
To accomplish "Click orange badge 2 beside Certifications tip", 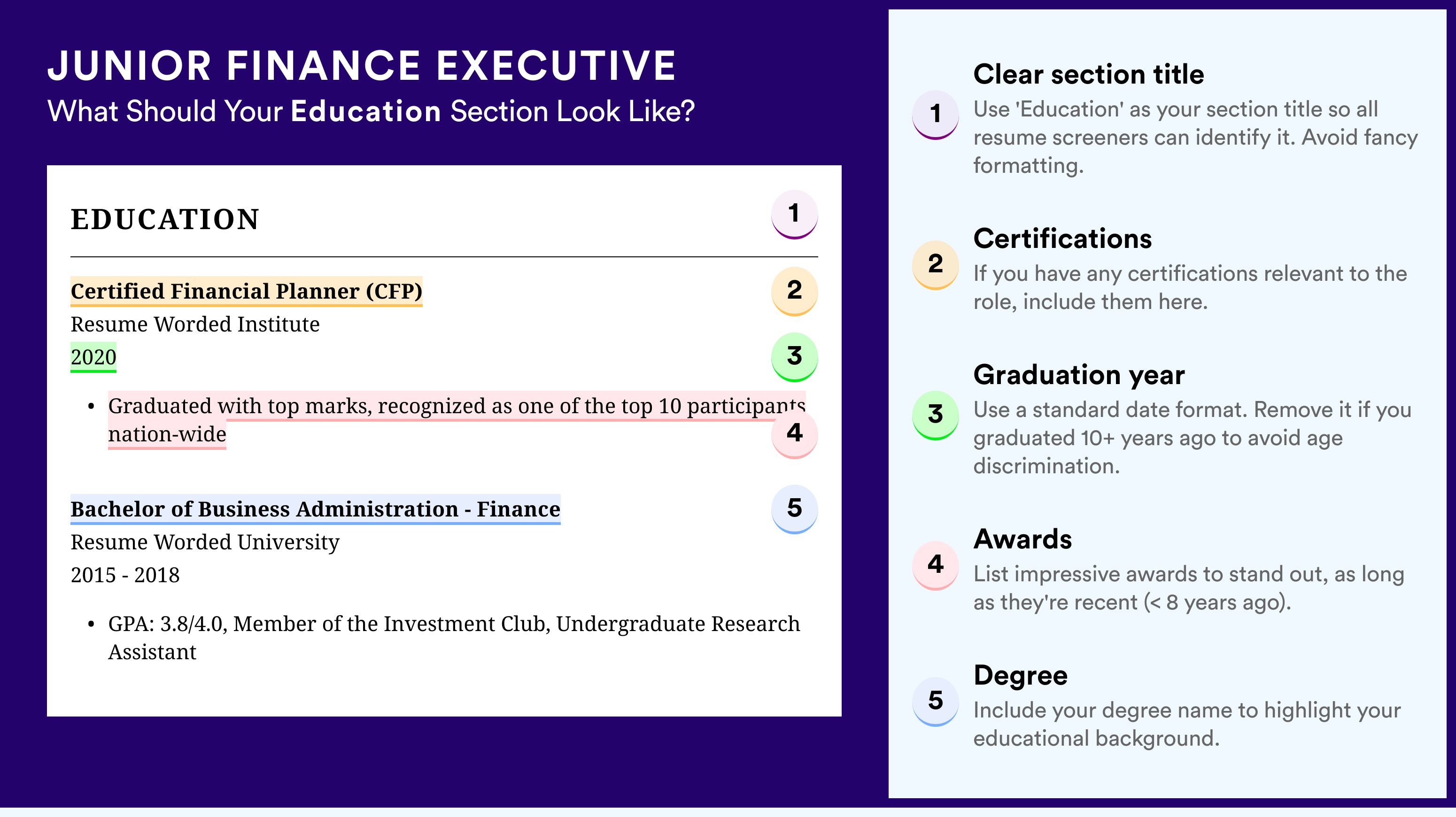I will pos(936,264).
